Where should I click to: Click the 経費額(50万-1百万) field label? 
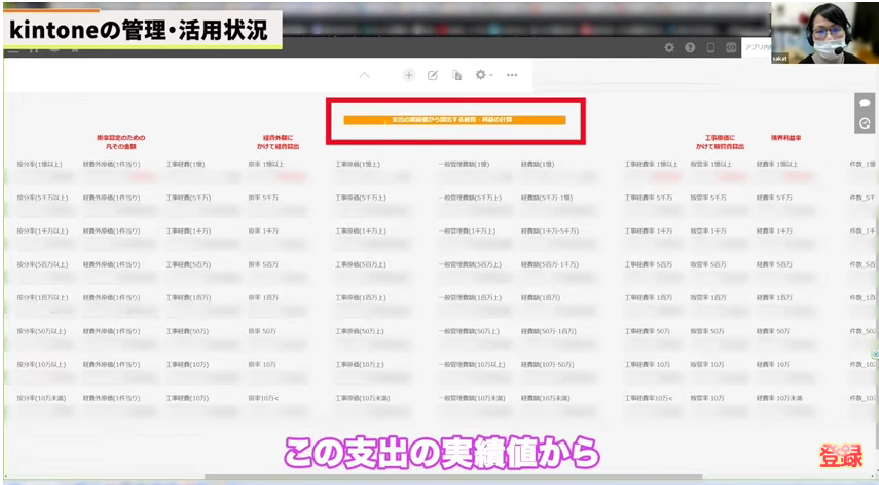tap(548, 331)
